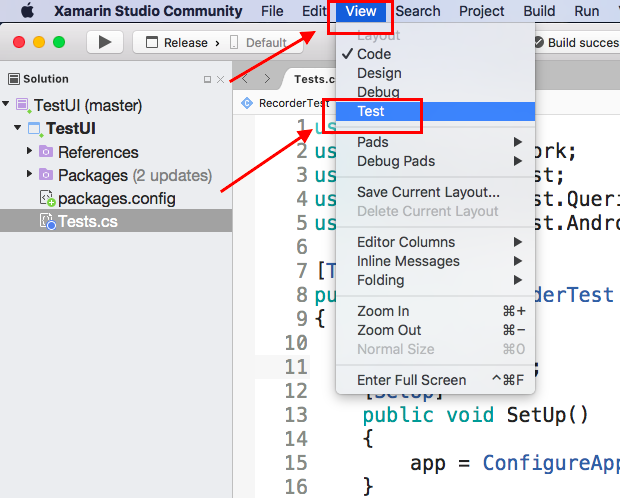Click the RecorderTest class icon in breadcrumb
Image resolution: width=620 pixels, height=498 pixels.
[247, 103]
